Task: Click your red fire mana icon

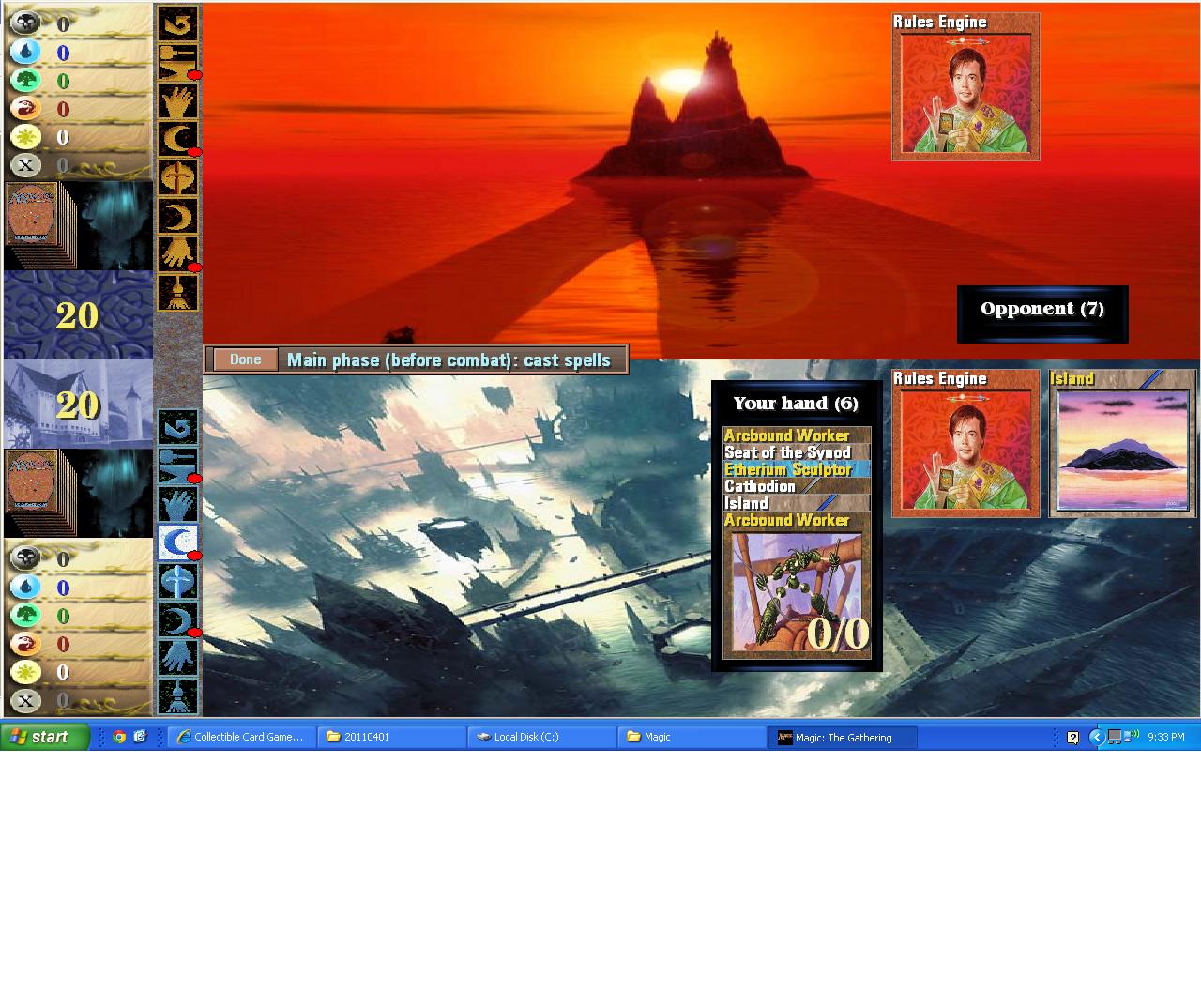Action: (25, 643)
